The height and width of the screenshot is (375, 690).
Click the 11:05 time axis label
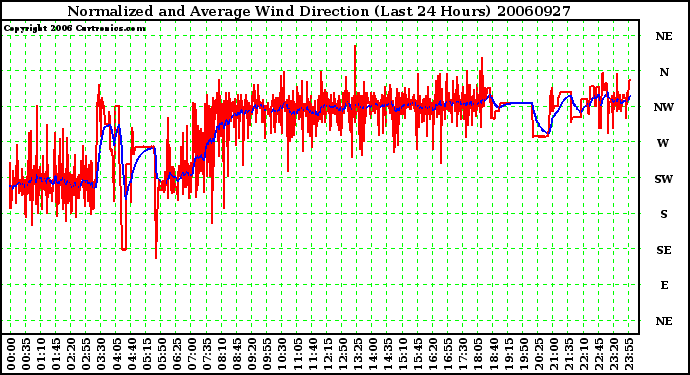297,354
